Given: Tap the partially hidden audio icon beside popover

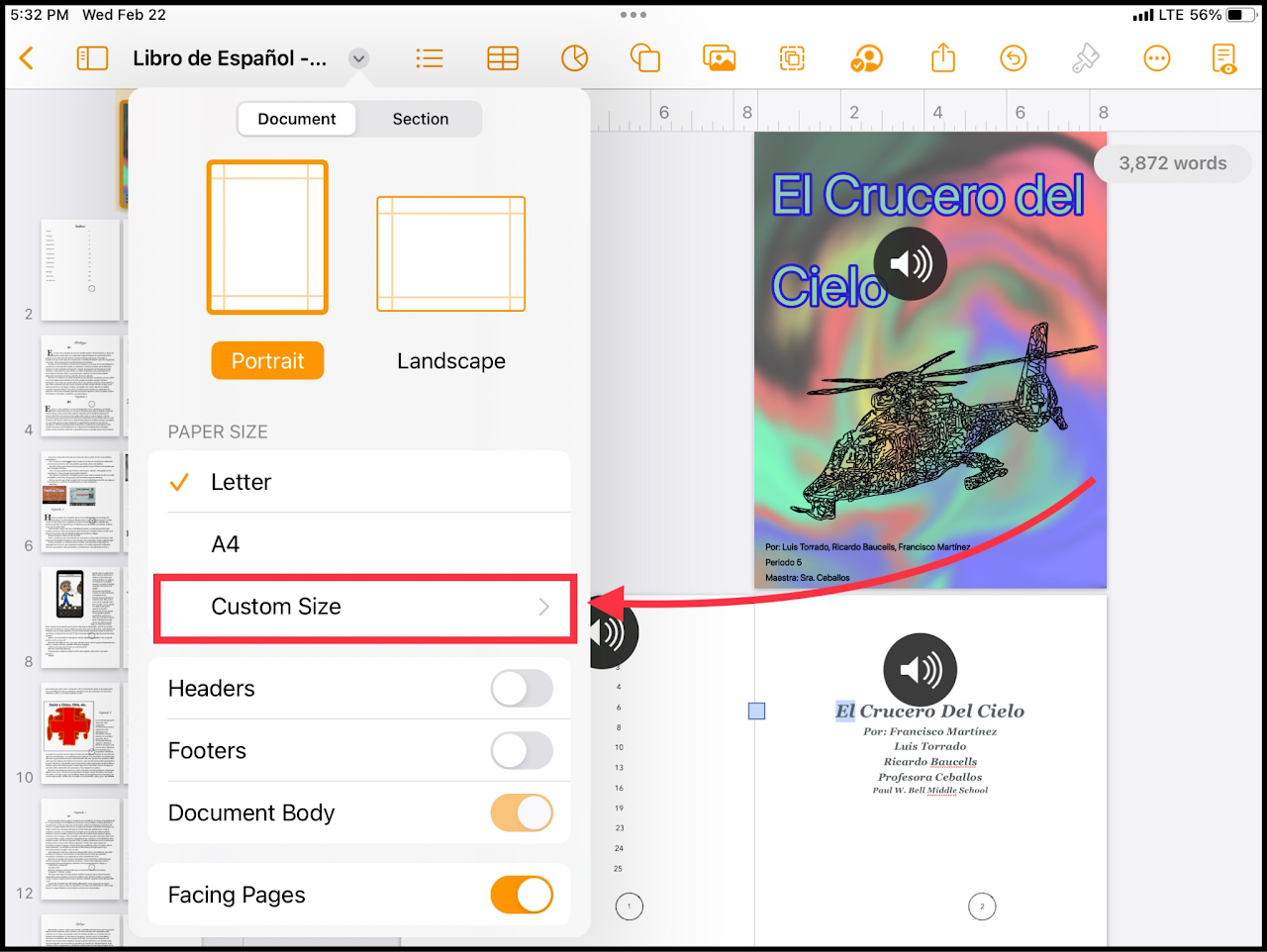Looking at the screenshot, I should [x=615, y=632].
